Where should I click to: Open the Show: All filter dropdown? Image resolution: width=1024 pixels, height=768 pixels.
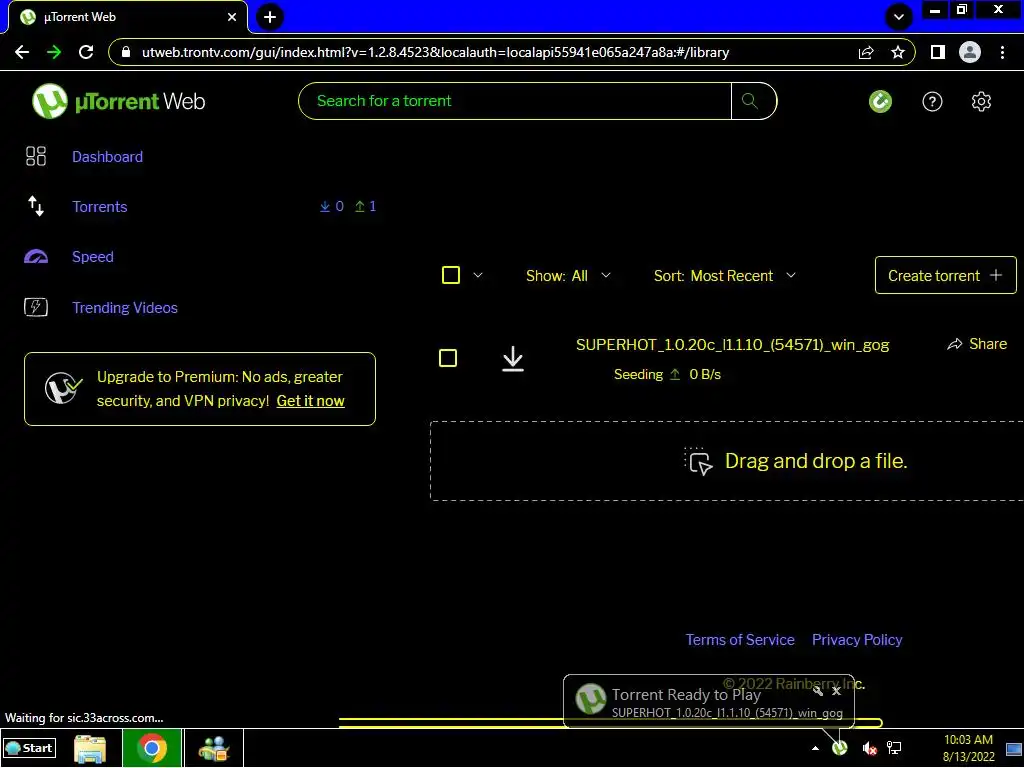click(568, 276)
